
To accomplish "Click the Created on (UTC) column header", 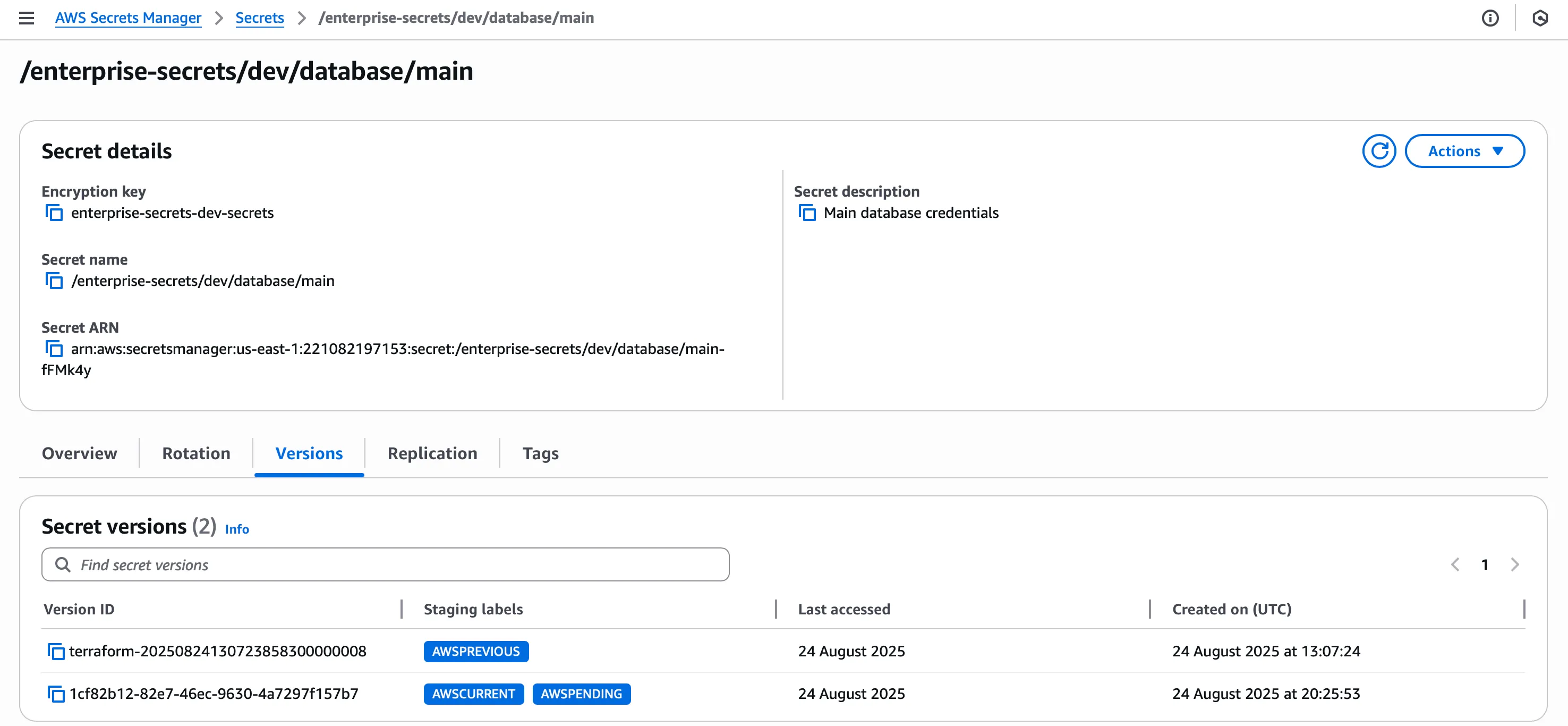I will [x=1231, y=609].
